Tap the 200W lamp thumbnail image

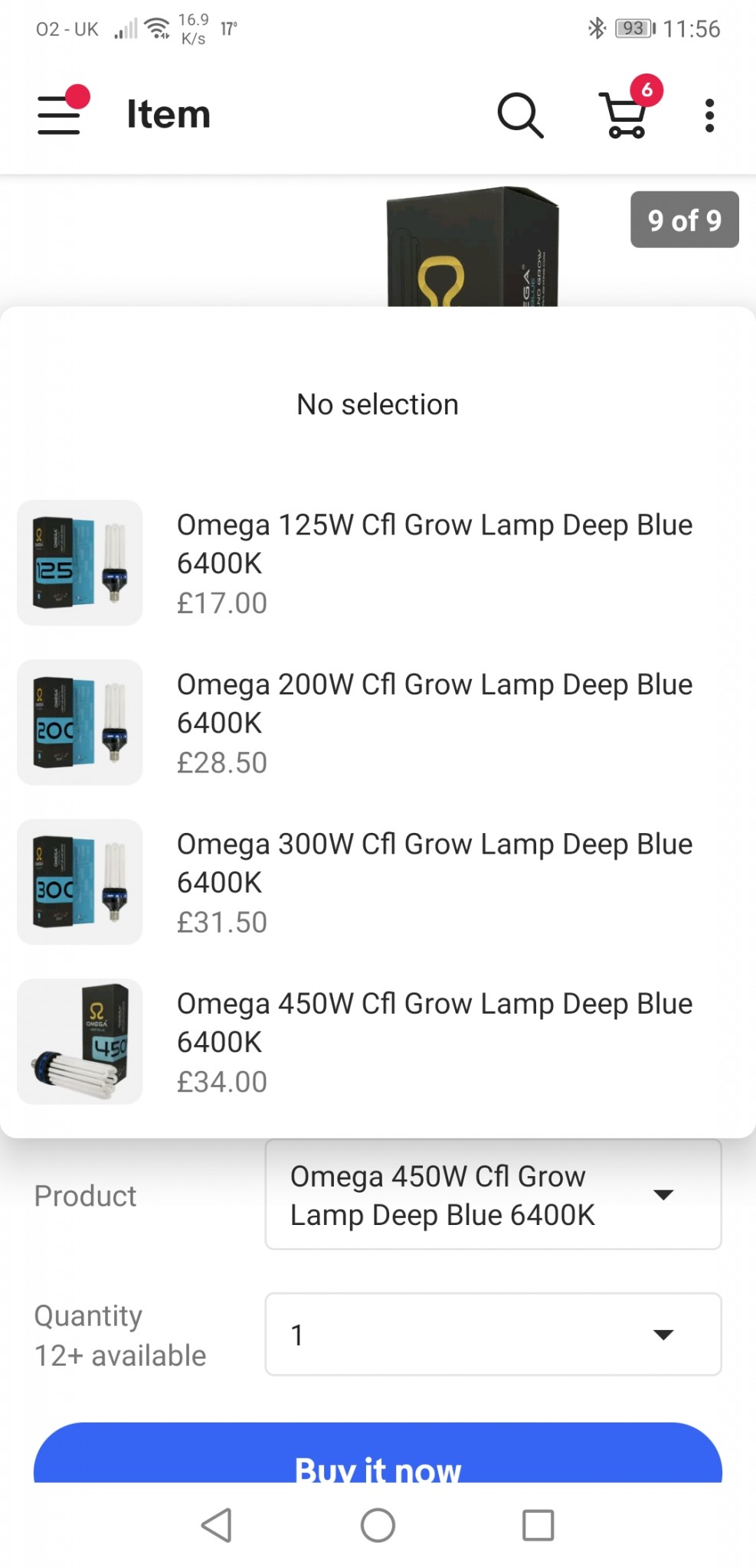(x=80, y=722)
